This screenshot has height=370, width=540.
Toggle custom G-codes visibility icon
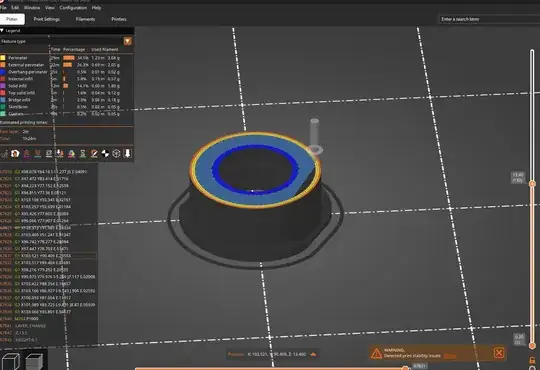tap(94, 154)
